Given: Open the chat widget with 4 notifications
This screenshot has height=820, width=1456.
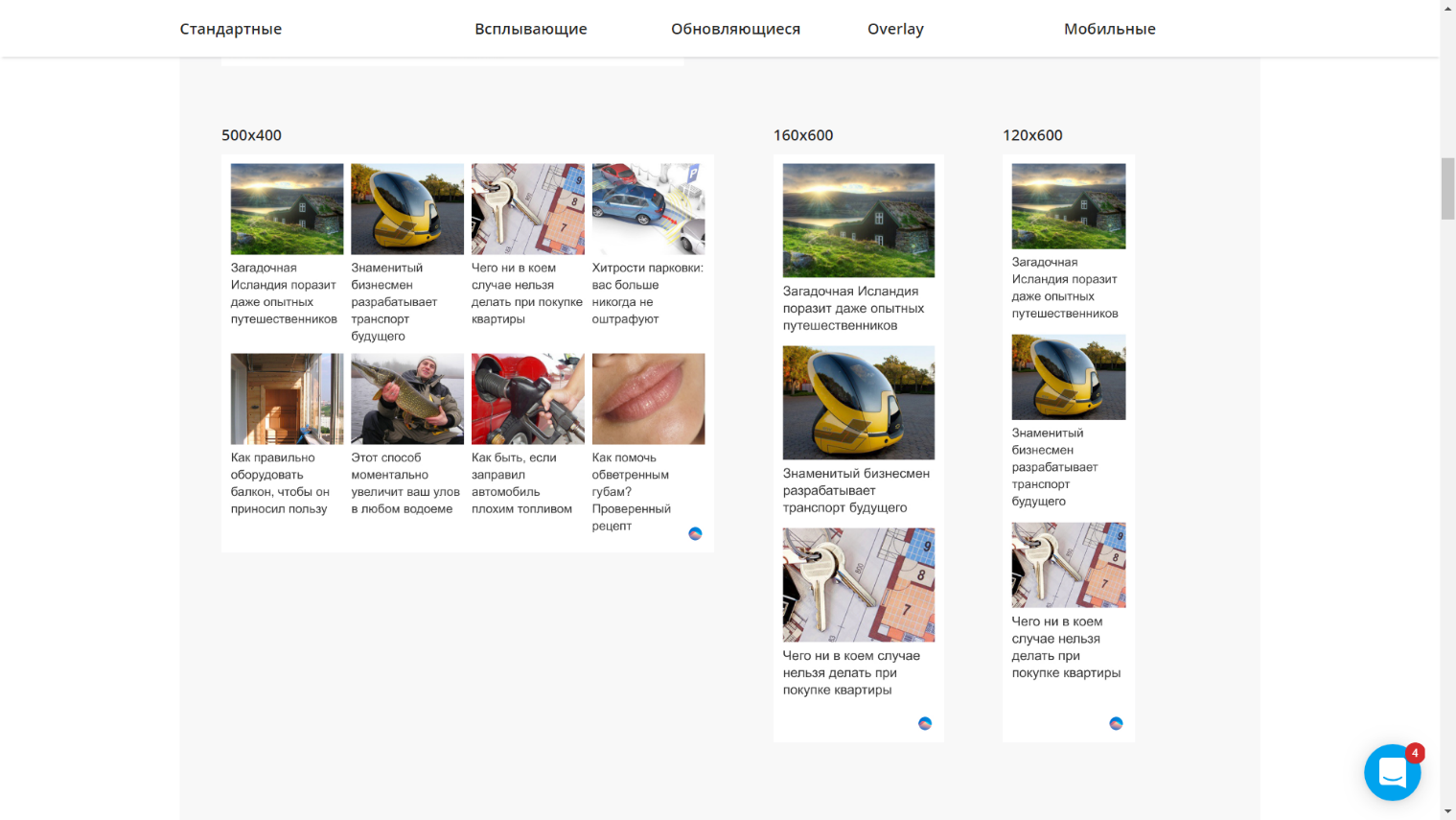Looking at the screenshot, I should [x=1392, y=772].
